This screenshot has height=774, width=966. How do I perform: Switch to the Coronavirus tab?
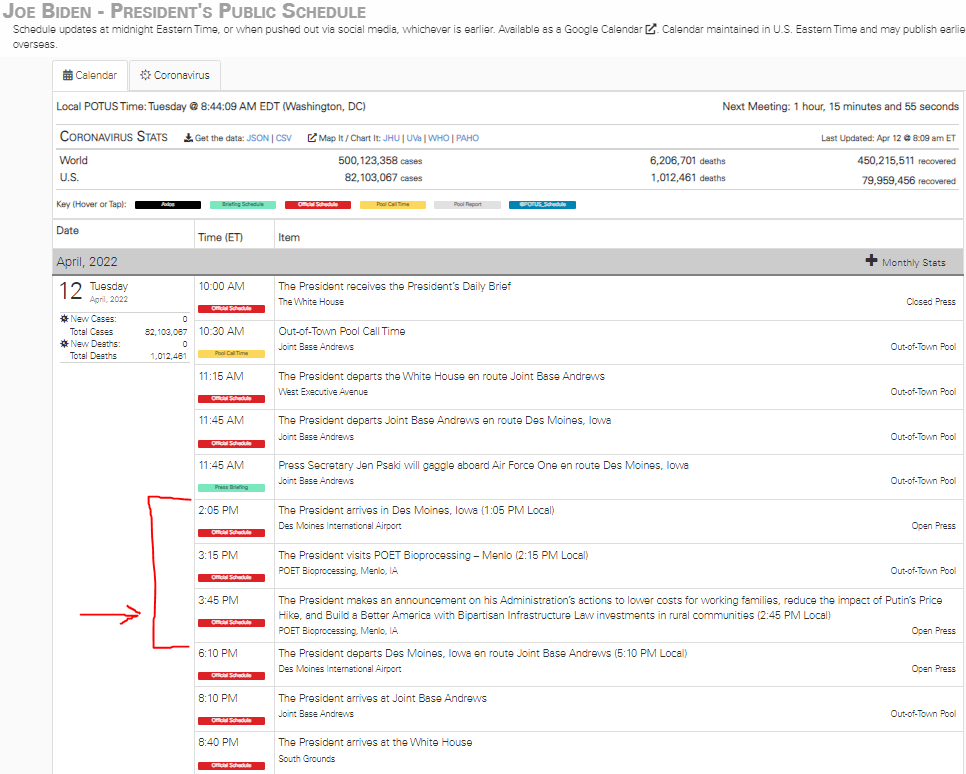(175, 75)
